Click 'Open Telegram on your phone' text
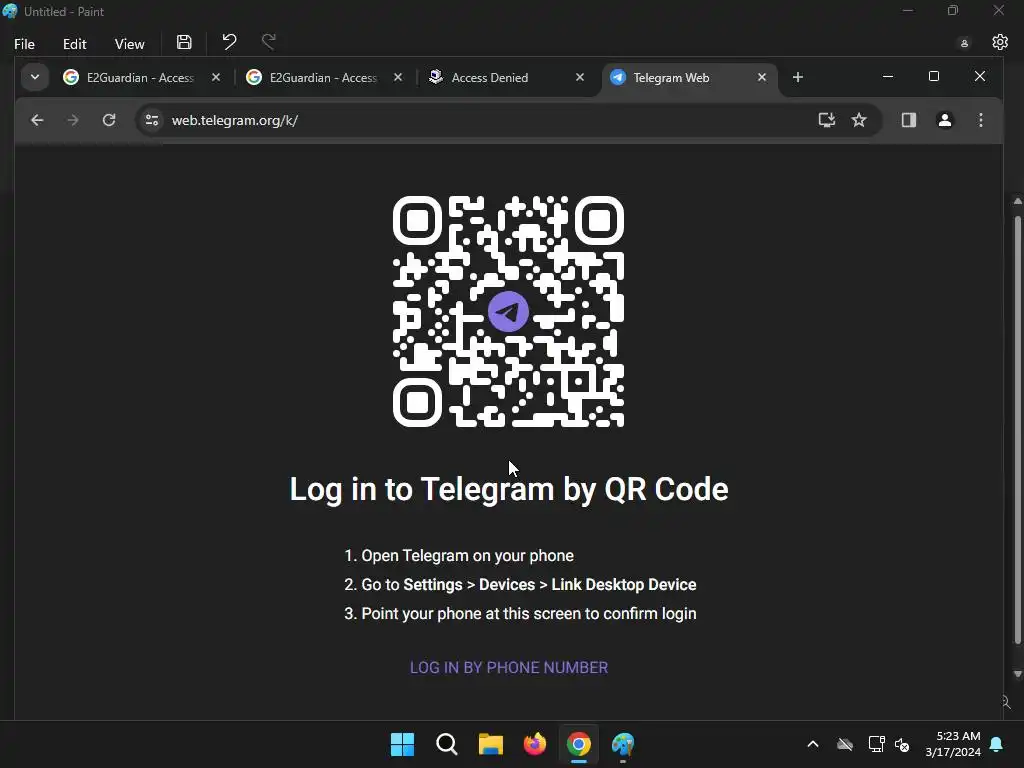This screenshot has height=768, width=1024. [x=468, y=556]
